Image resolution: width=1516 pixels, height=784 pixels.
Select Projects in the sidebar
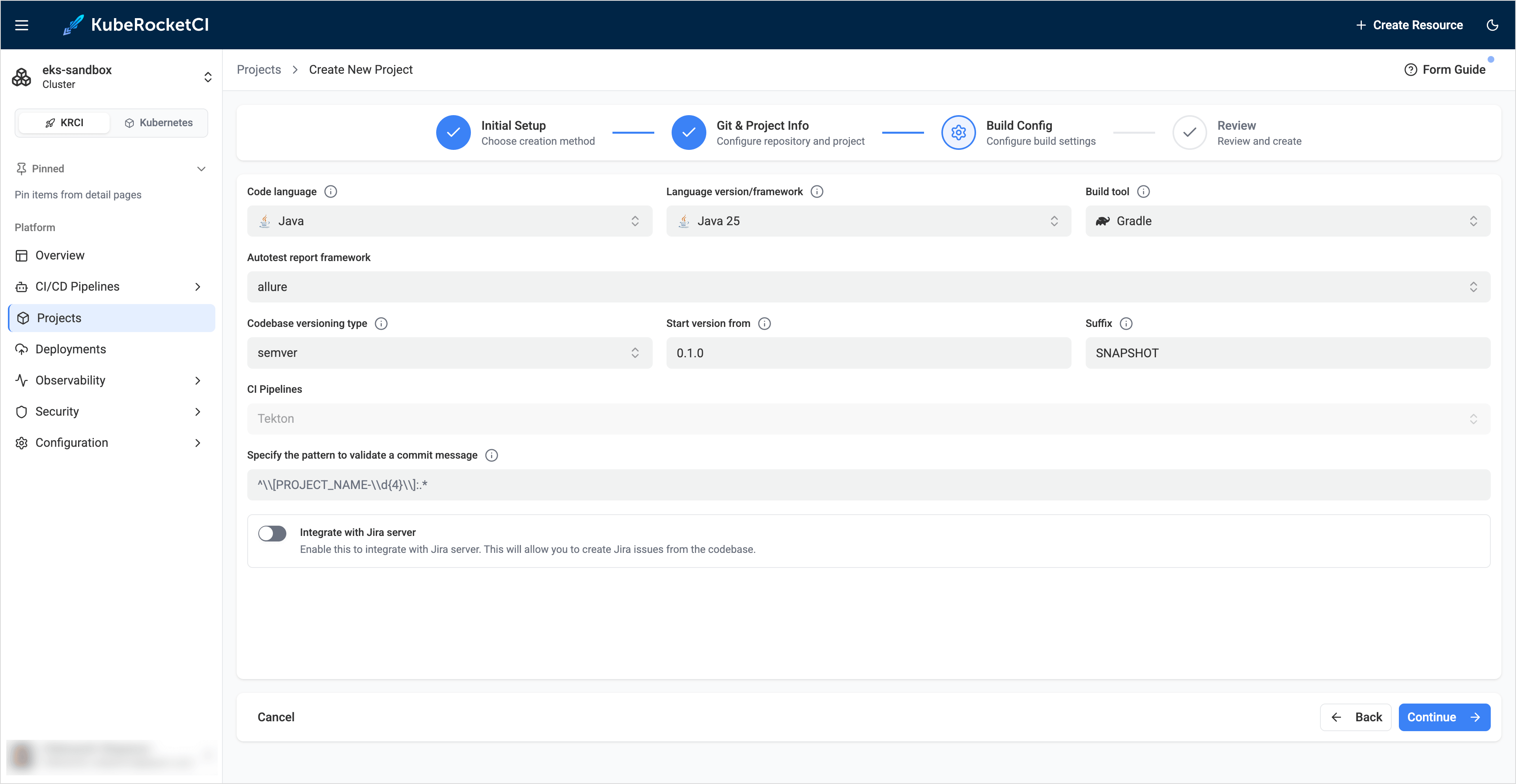pos(112,318)
